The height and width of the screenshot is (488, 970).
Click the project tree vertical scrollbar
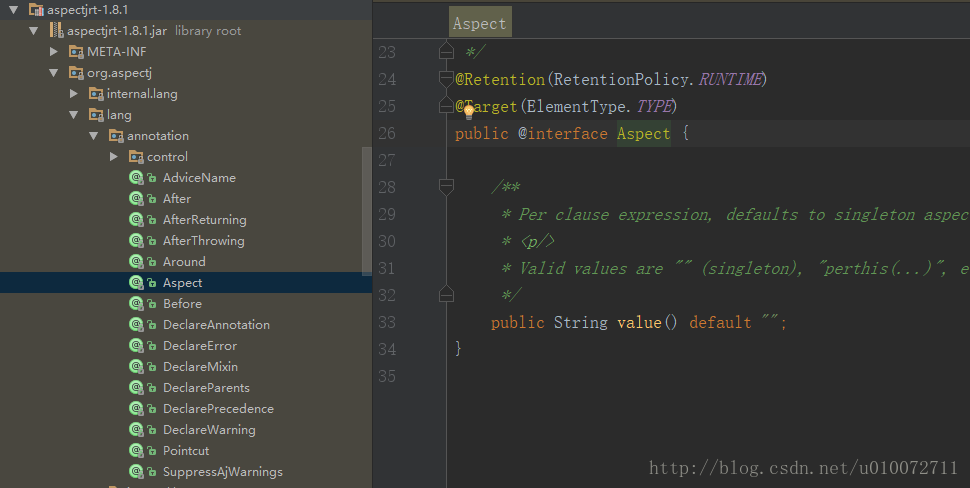click(367, 210)
